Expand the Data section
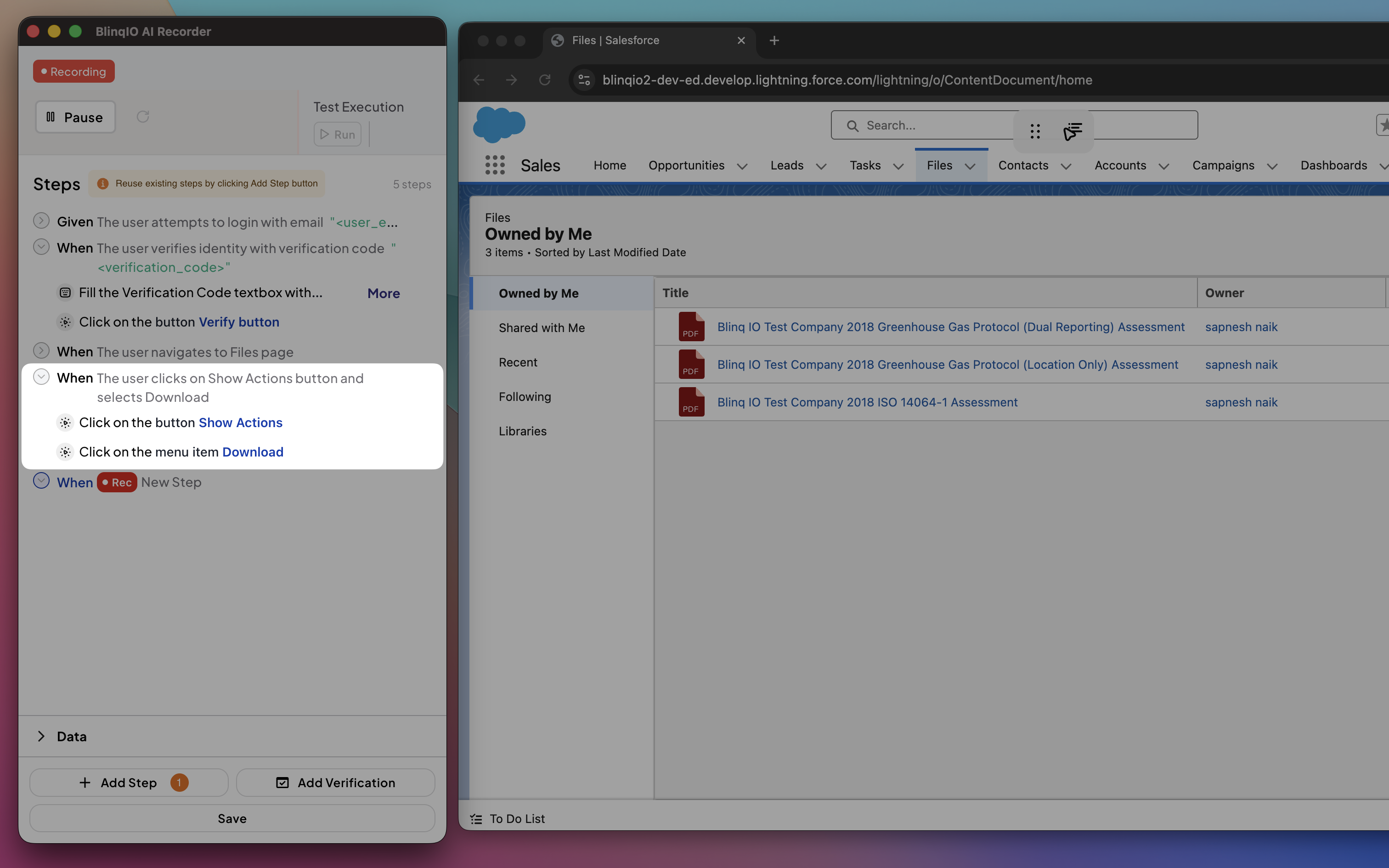The height and width of the screenshot is (868, 1389). (x=41, y=737)
